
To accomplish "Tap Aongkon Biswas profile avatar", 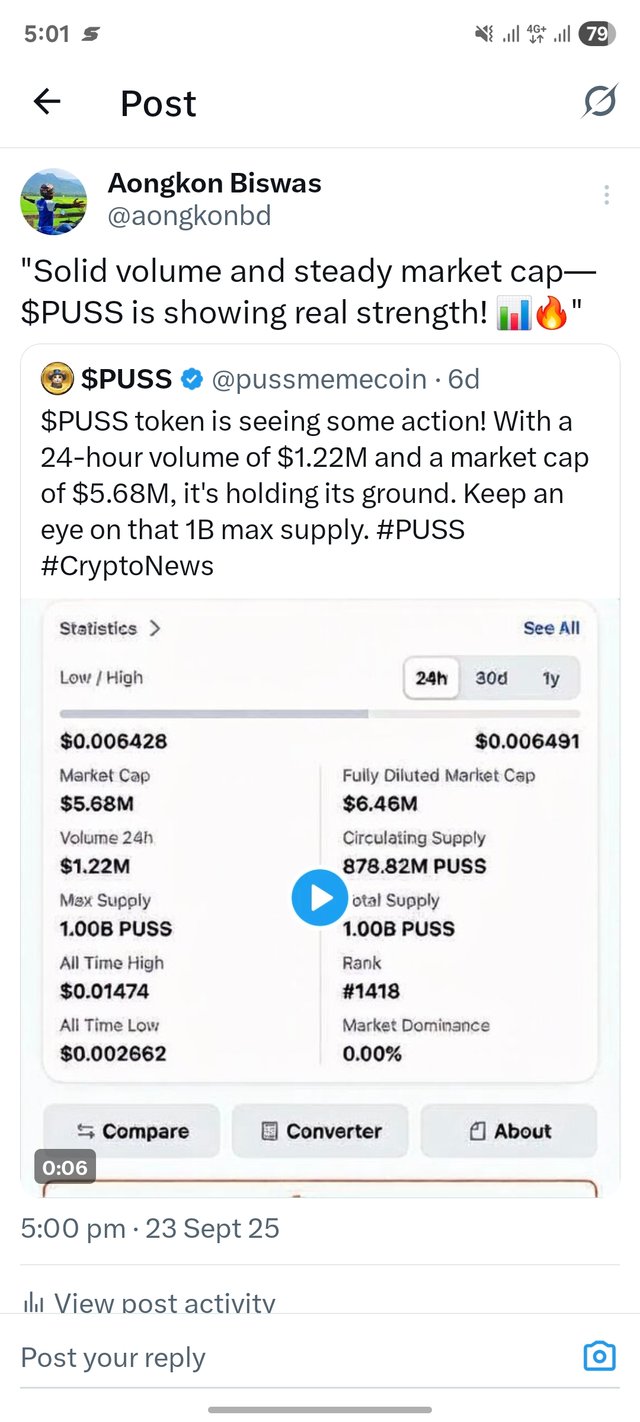I will (54, 201).
